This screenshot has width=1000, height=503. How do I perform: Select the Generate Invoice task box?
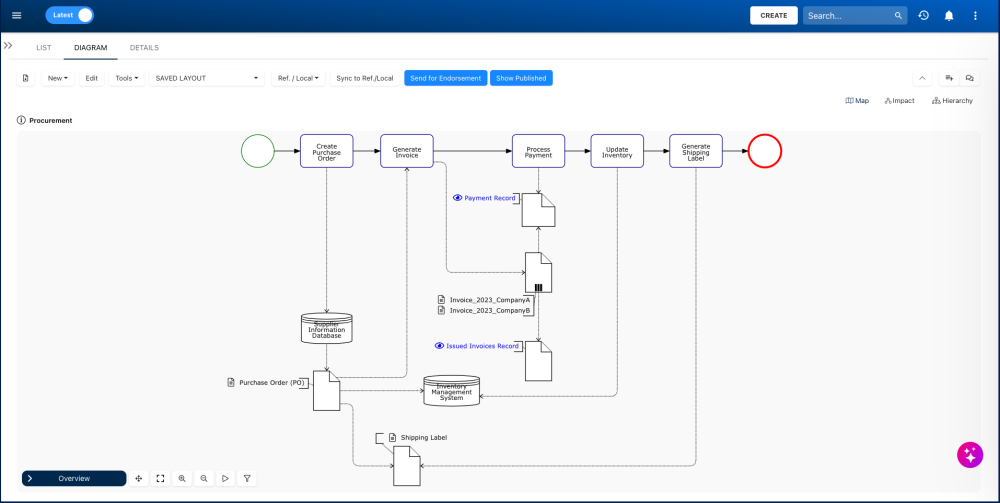tap(407, 151)
